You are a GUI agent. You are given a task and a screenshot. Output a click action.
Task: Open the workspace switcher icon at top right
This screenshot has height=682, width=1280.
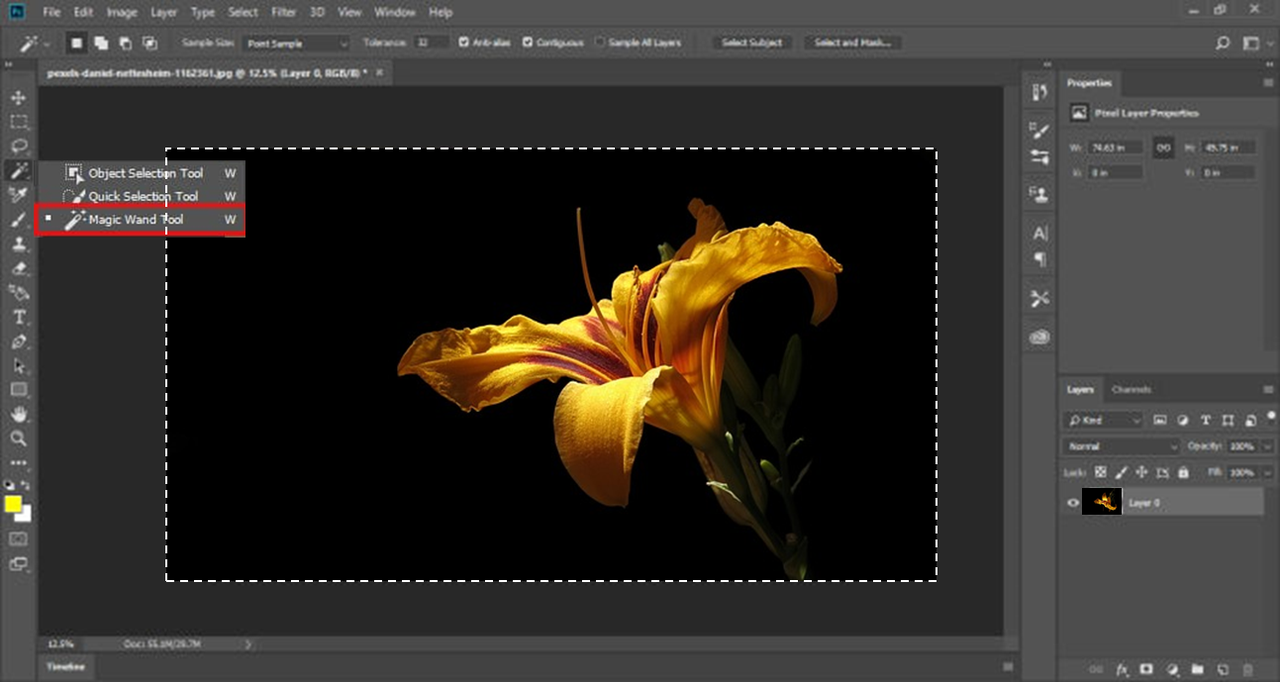point(1250,43)
